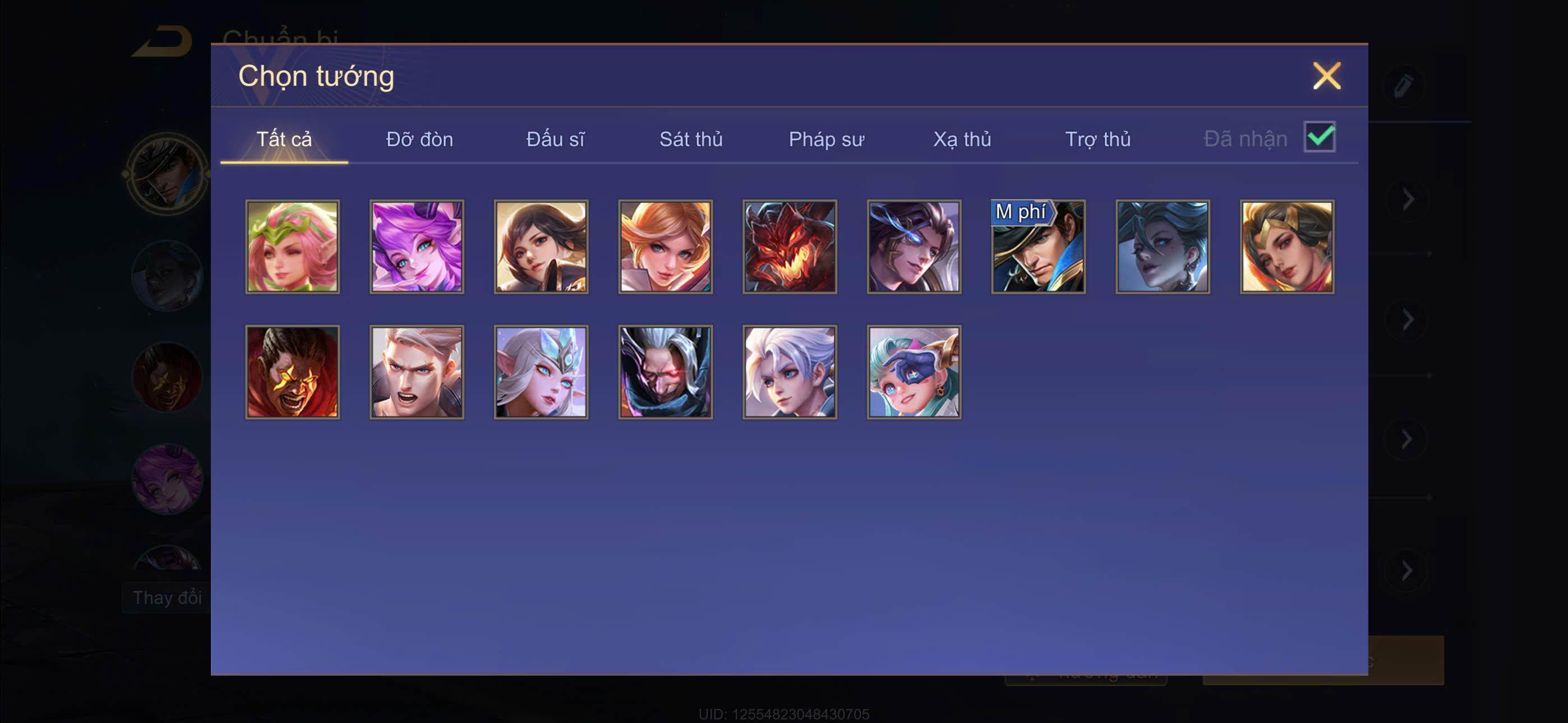Show the Pháp sư hero category
This screenshot has width=1568, height=723.
(x=826, y=140)
